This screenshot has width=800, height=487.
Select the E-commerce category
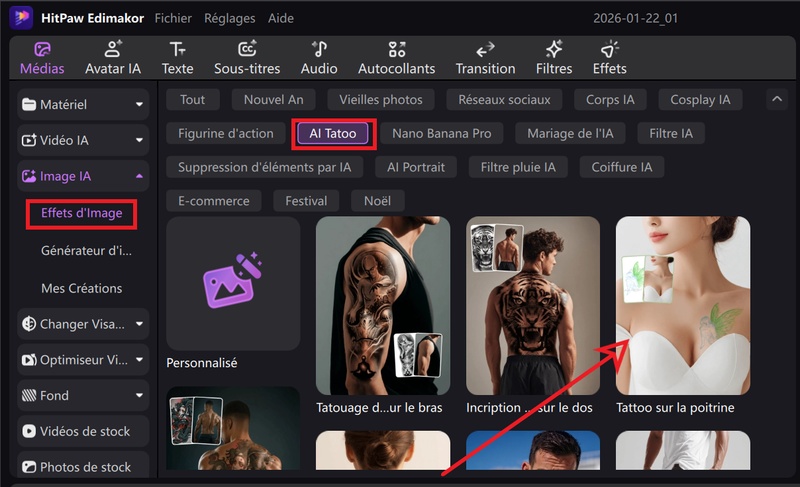click(214, 201)
